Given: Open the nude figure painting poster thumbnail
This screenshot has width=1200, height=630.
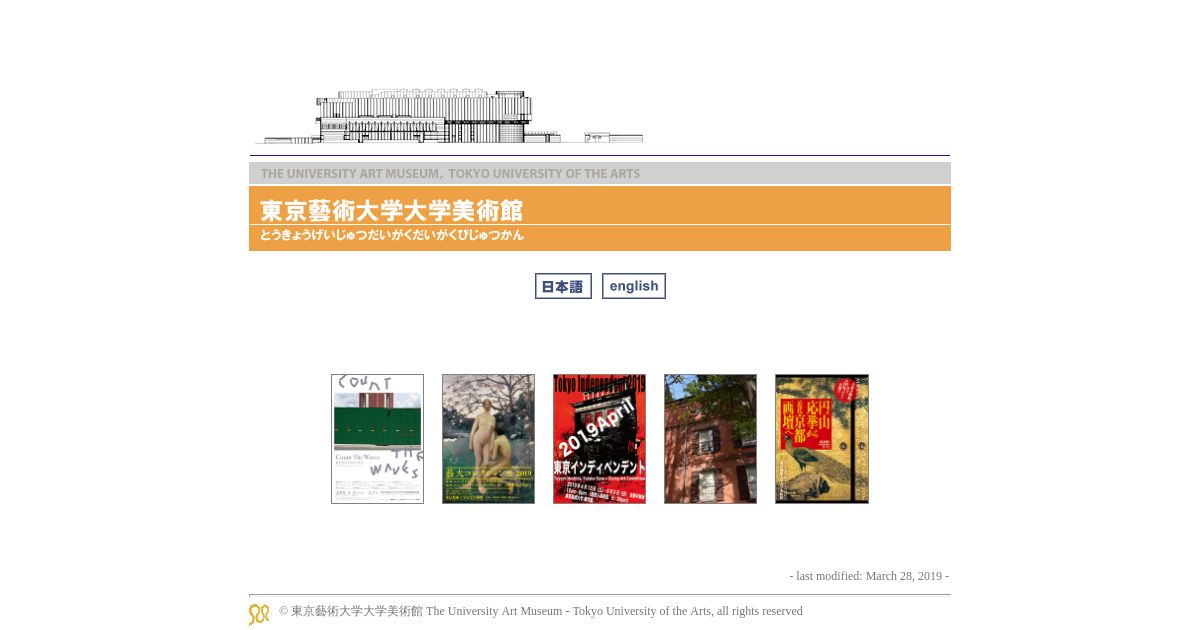Looking at the screenshot, I should pos(488,439).
